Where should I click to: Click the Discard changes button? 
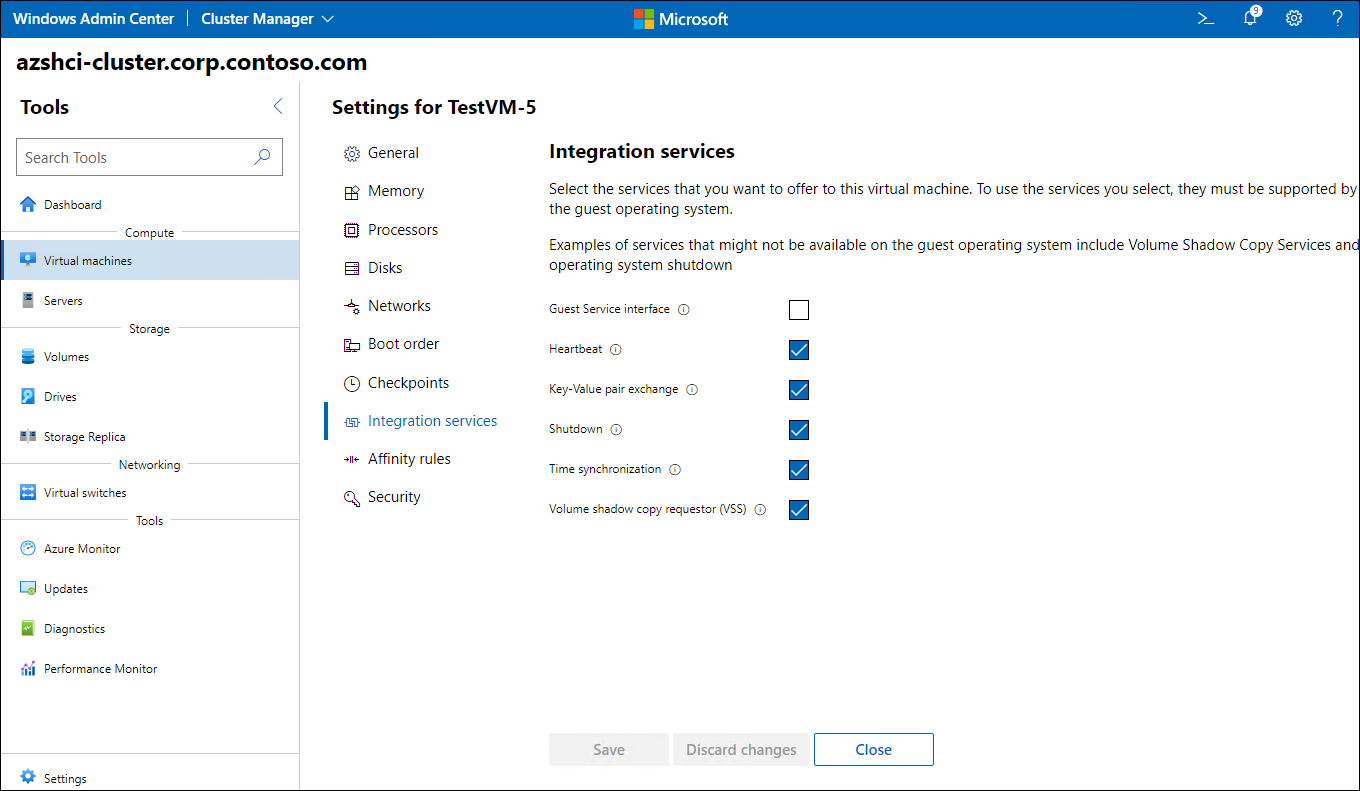click(741, 750)
